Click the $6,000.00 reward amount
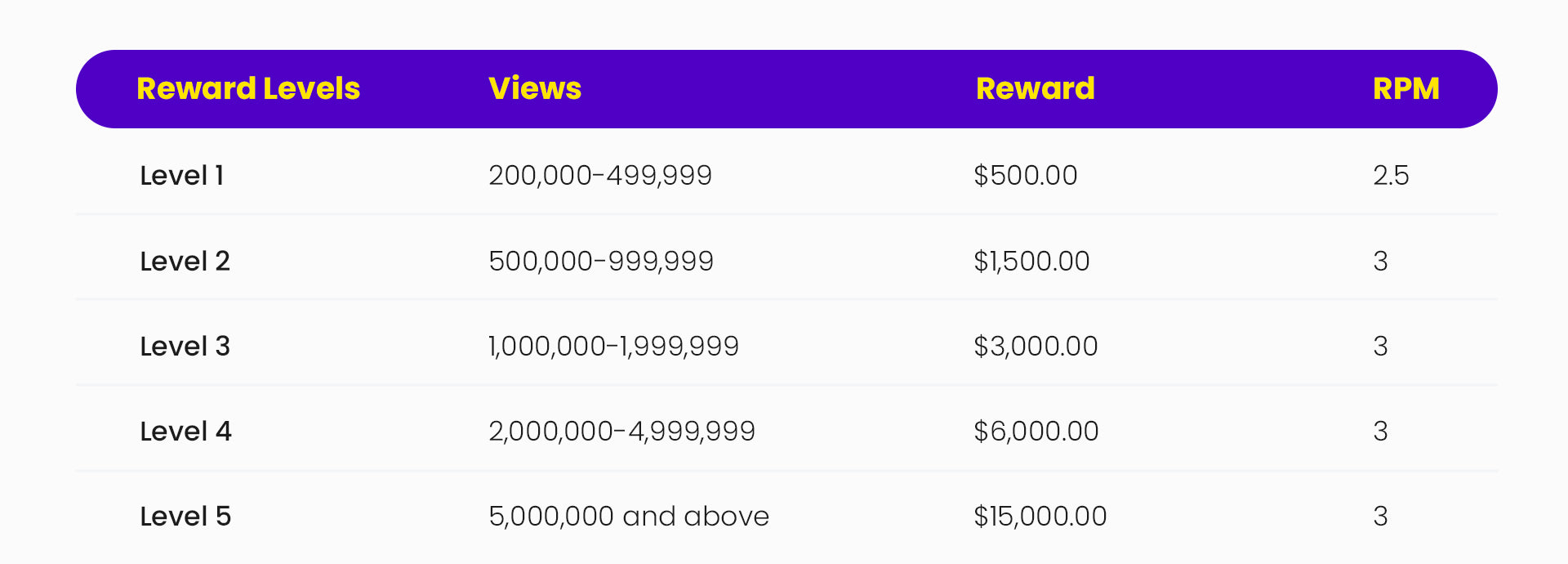The image size is (1568, 564). tap(1036, 431)
